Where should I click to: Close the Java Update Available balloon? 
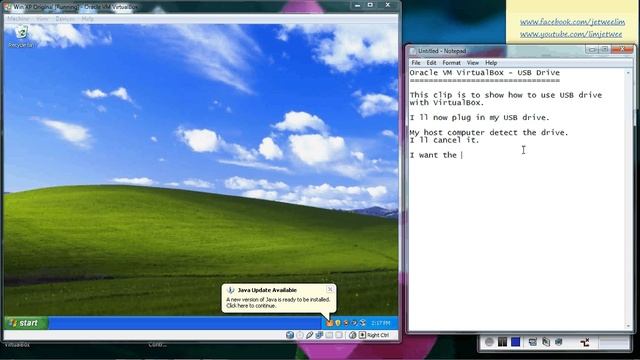click(330, 289)
